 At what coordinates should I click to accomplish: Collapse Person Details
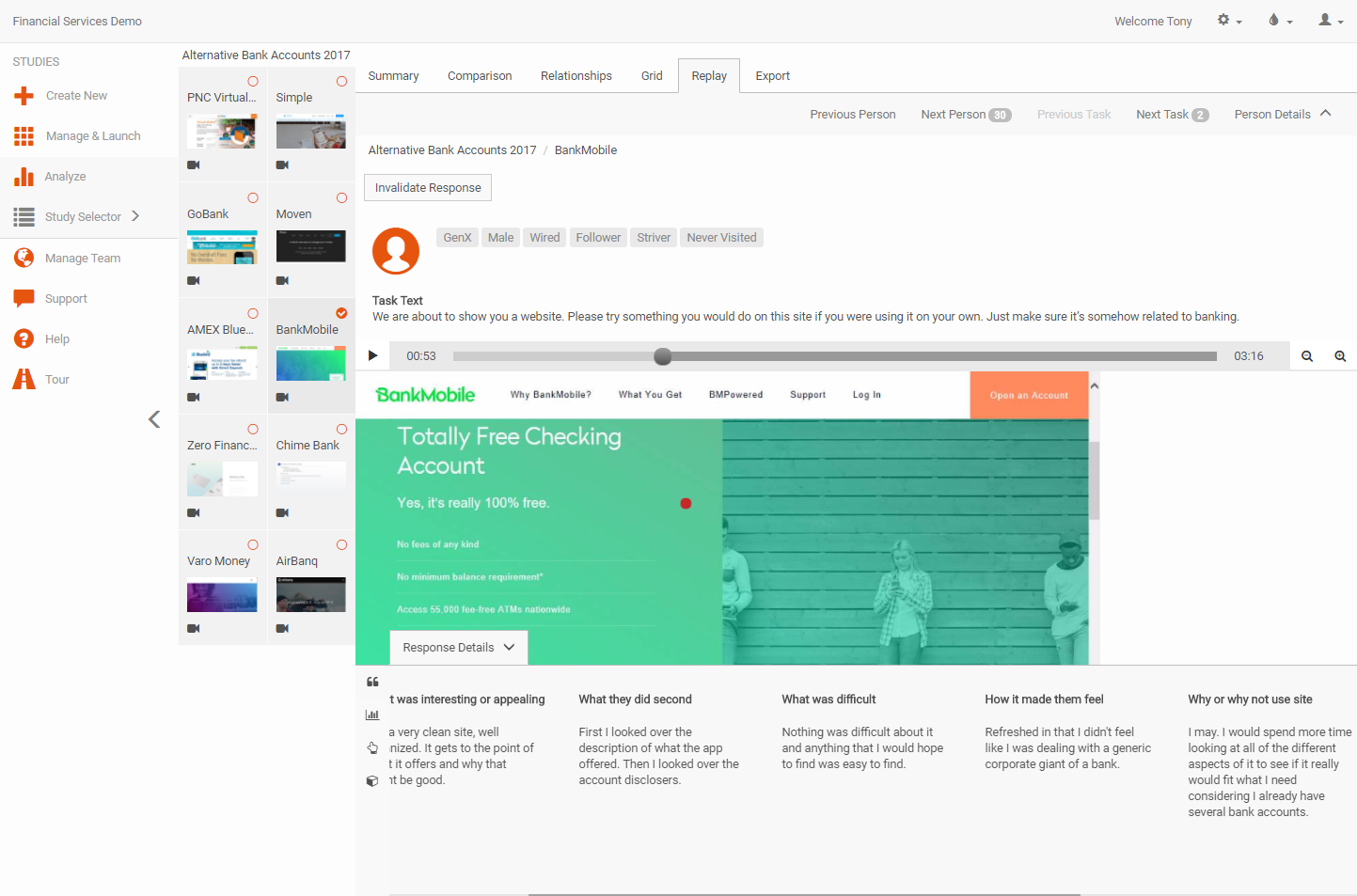(1283, 115)
